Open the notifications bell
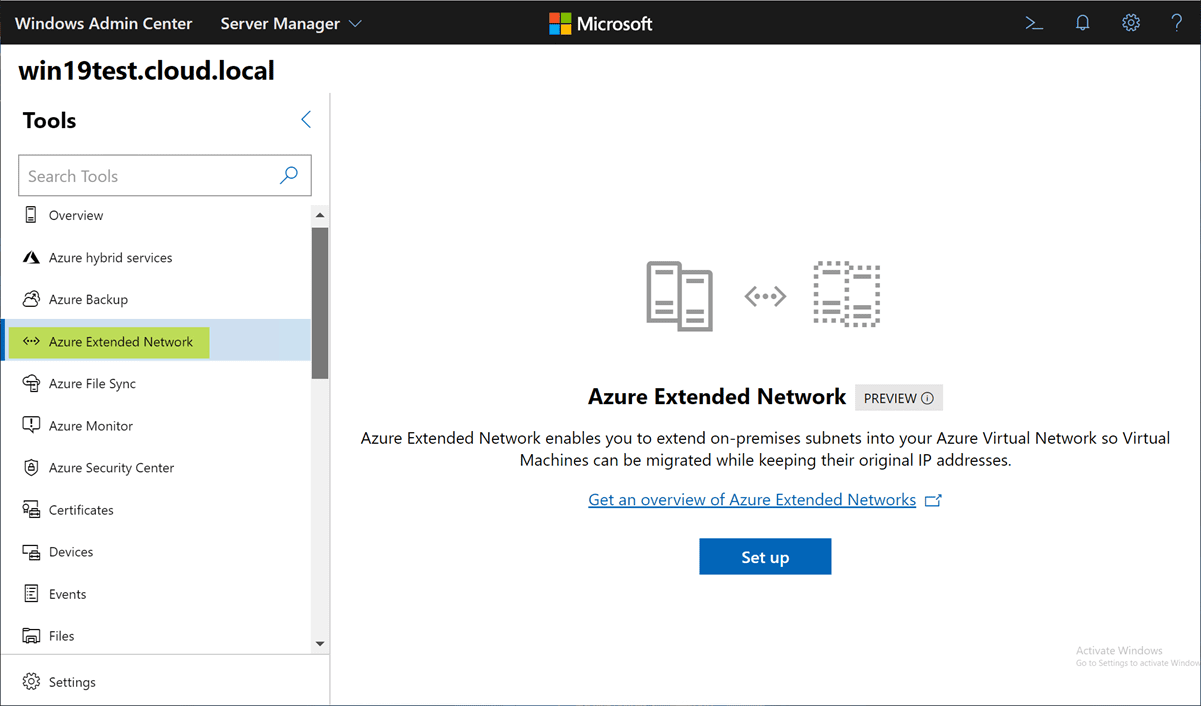The image size is (1201, 706). tap(1082, 23)
